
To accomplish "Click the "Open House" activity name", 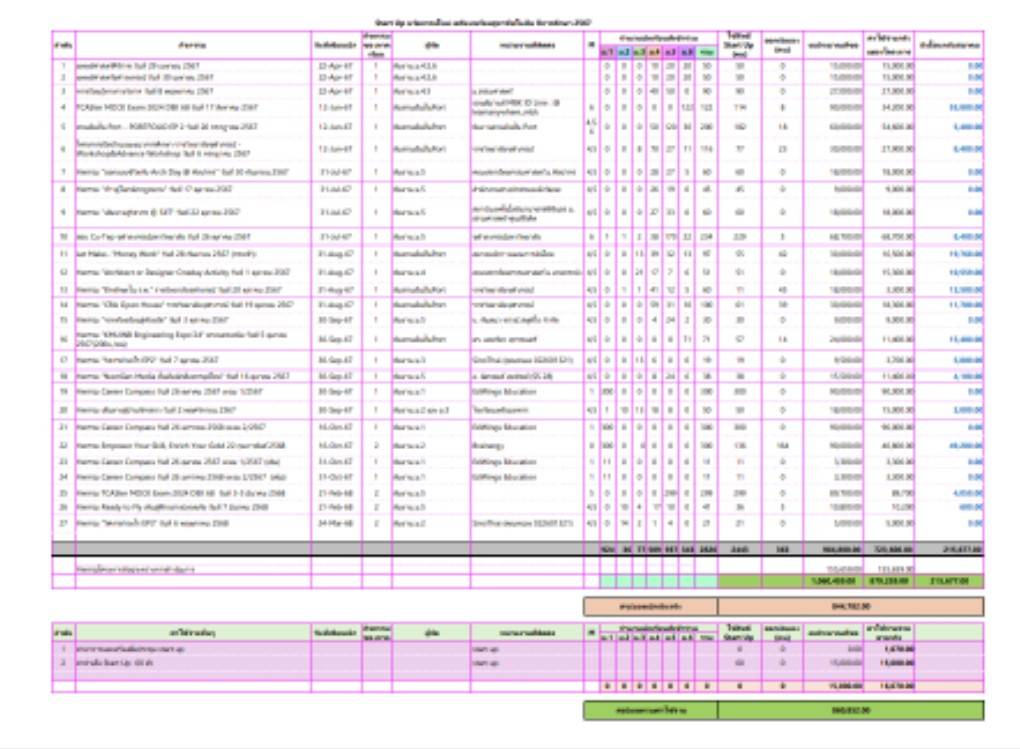I will tap(185, 305).
